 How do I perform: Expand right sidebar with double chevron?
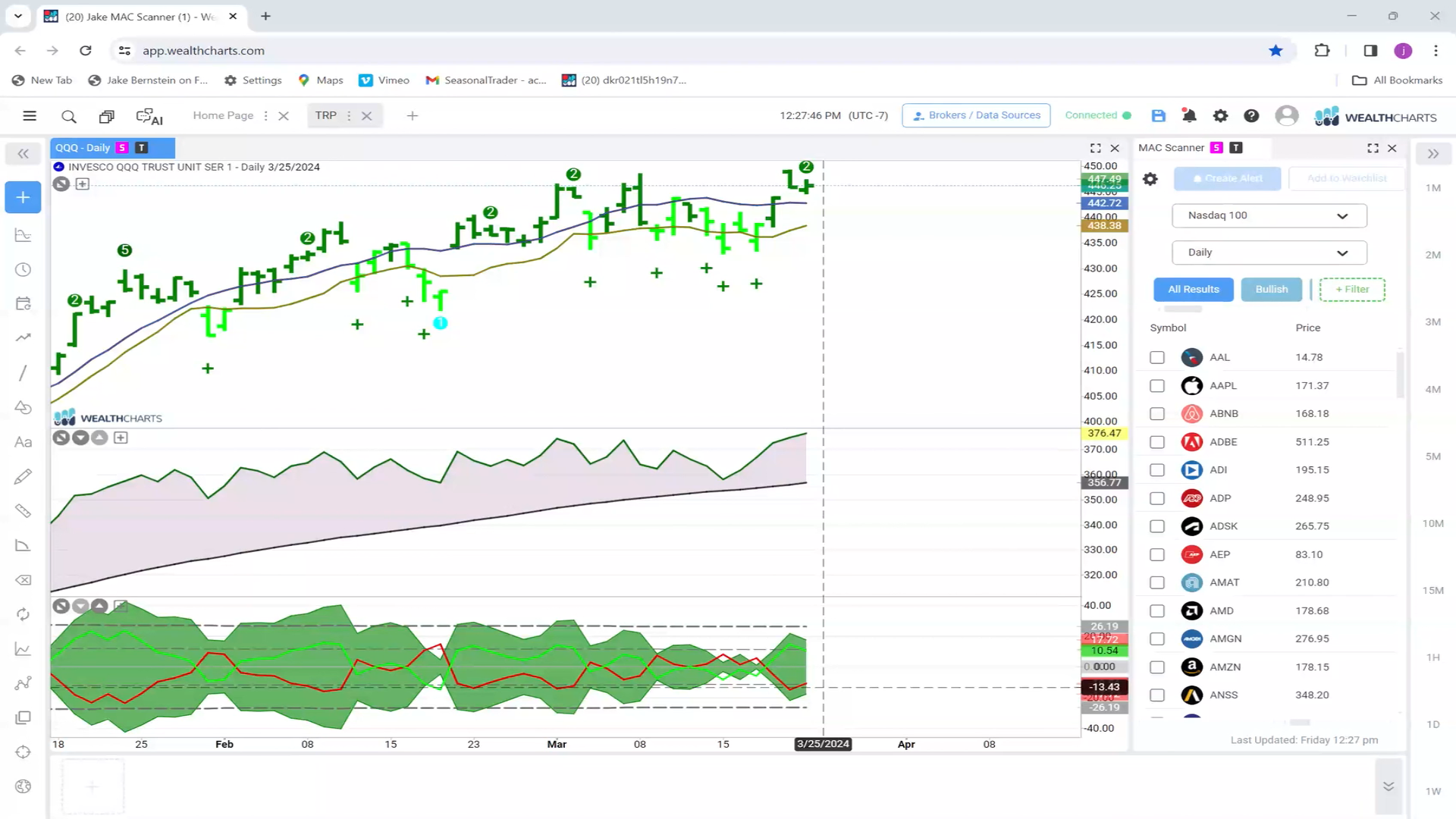pyautogui.click(x=1432, y=154)
